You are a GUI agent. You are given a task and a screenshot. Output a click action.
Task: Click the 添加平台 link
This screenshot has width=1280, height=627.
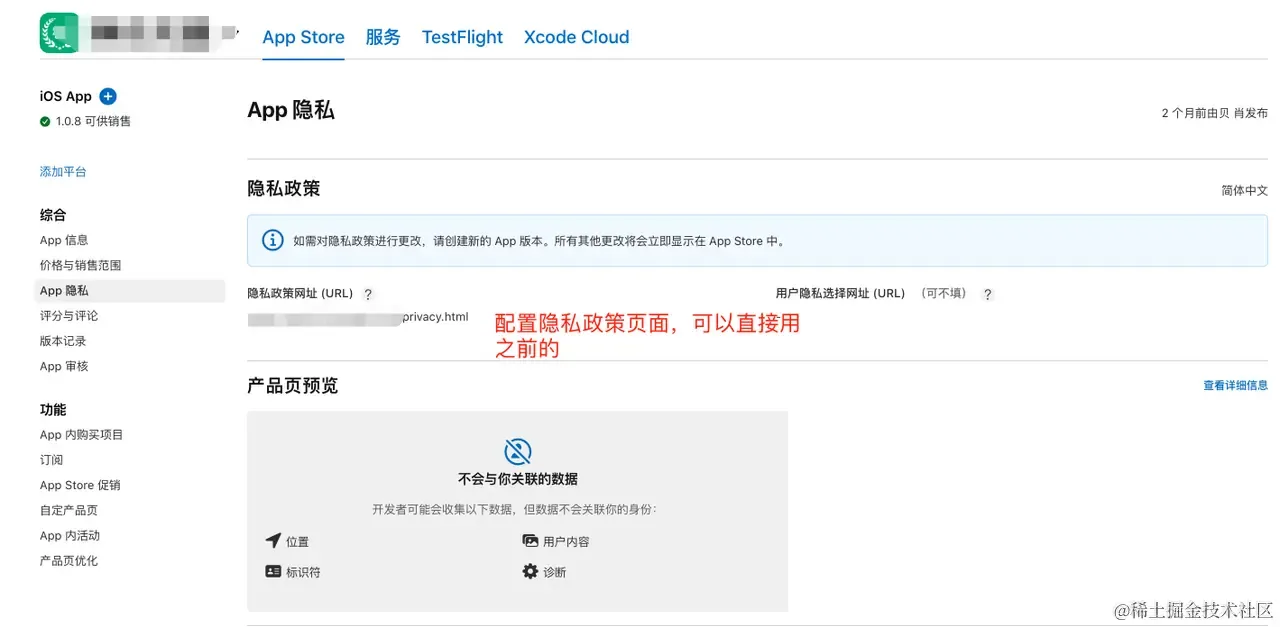pyautogui.click(x=63, y=172)
